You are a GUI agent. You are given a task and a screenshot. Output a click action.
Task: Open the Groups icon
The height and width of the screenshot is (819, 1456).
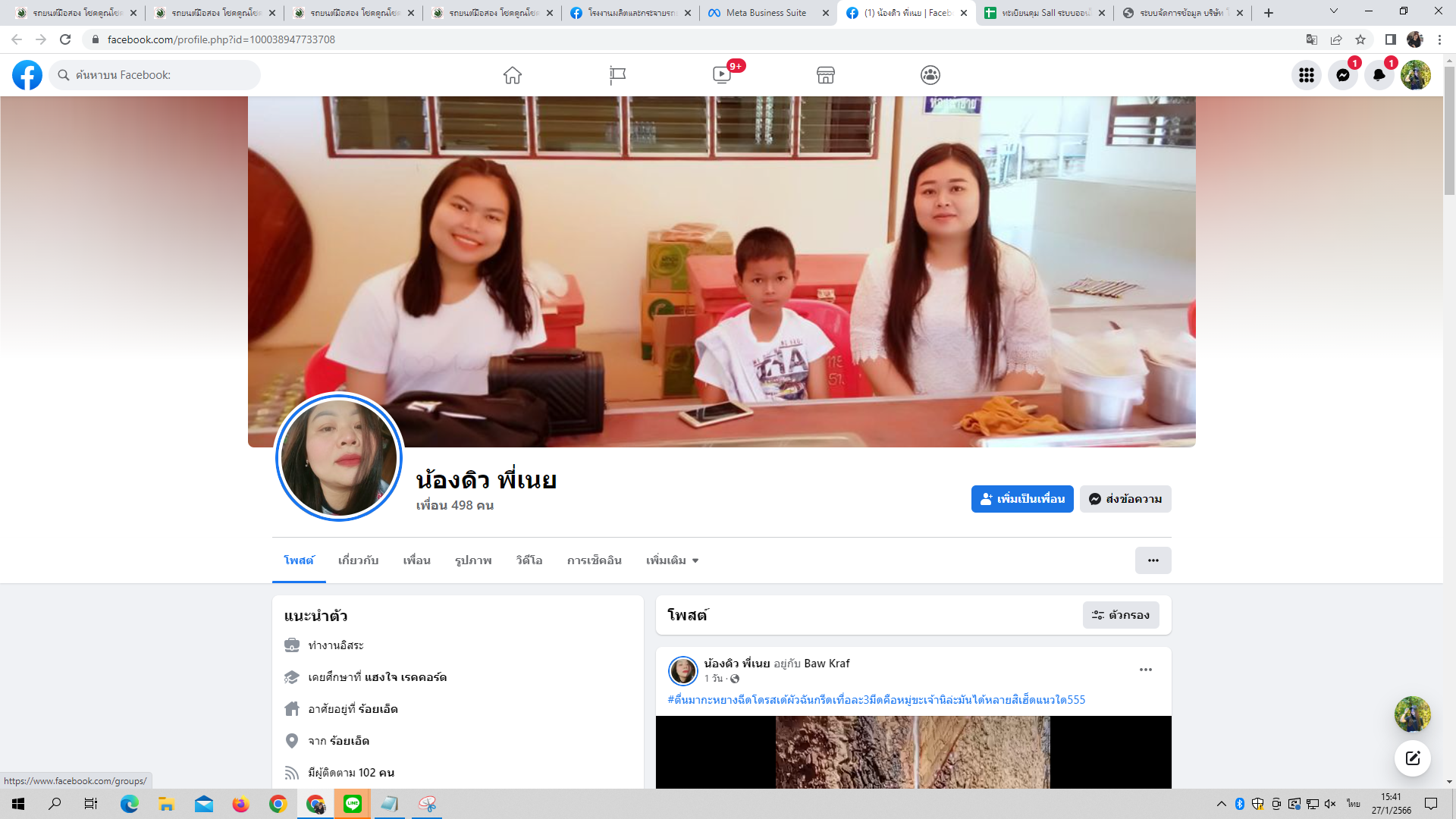click(930, 75)
